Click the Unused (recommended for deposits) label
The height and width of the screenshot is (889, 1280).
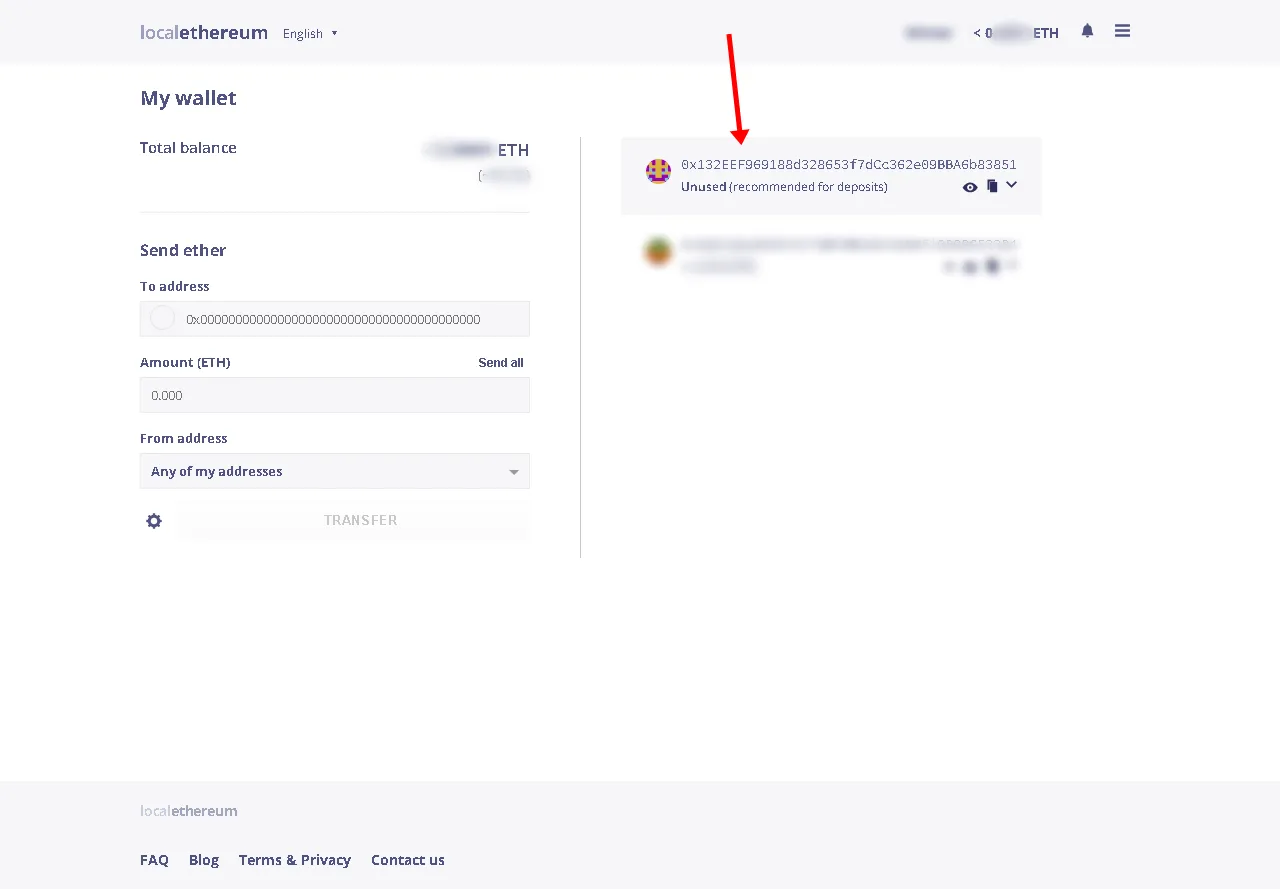click(784, 187)
